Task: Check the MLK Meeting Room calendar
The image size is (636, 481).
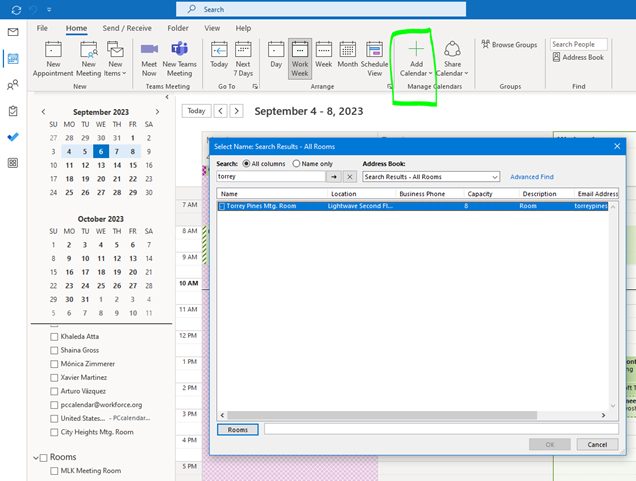Action: (55, 470)
